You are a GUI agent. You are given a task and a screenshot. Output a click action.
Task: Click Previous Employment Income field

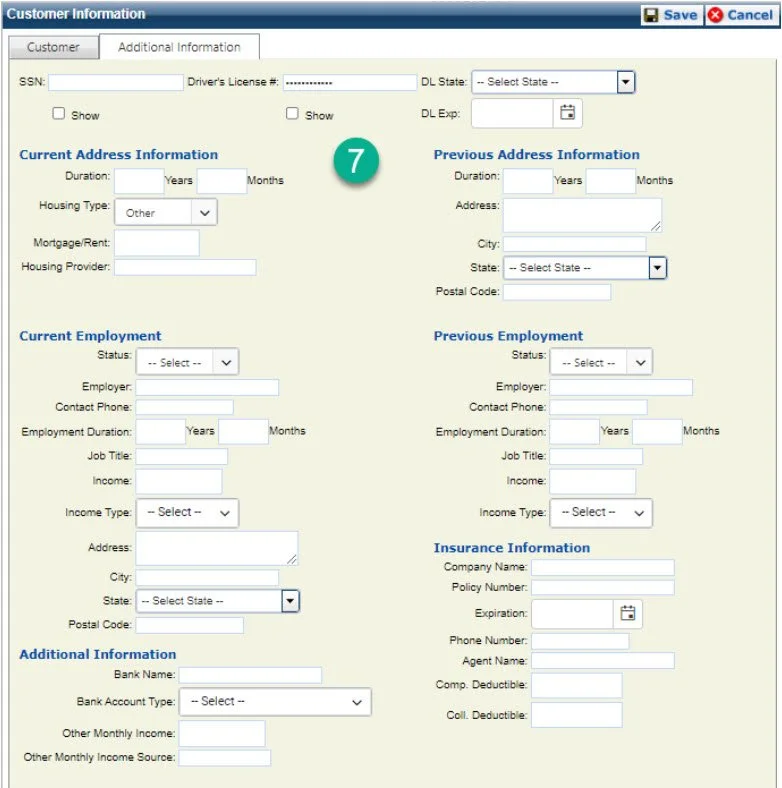[x=593, y=481]
